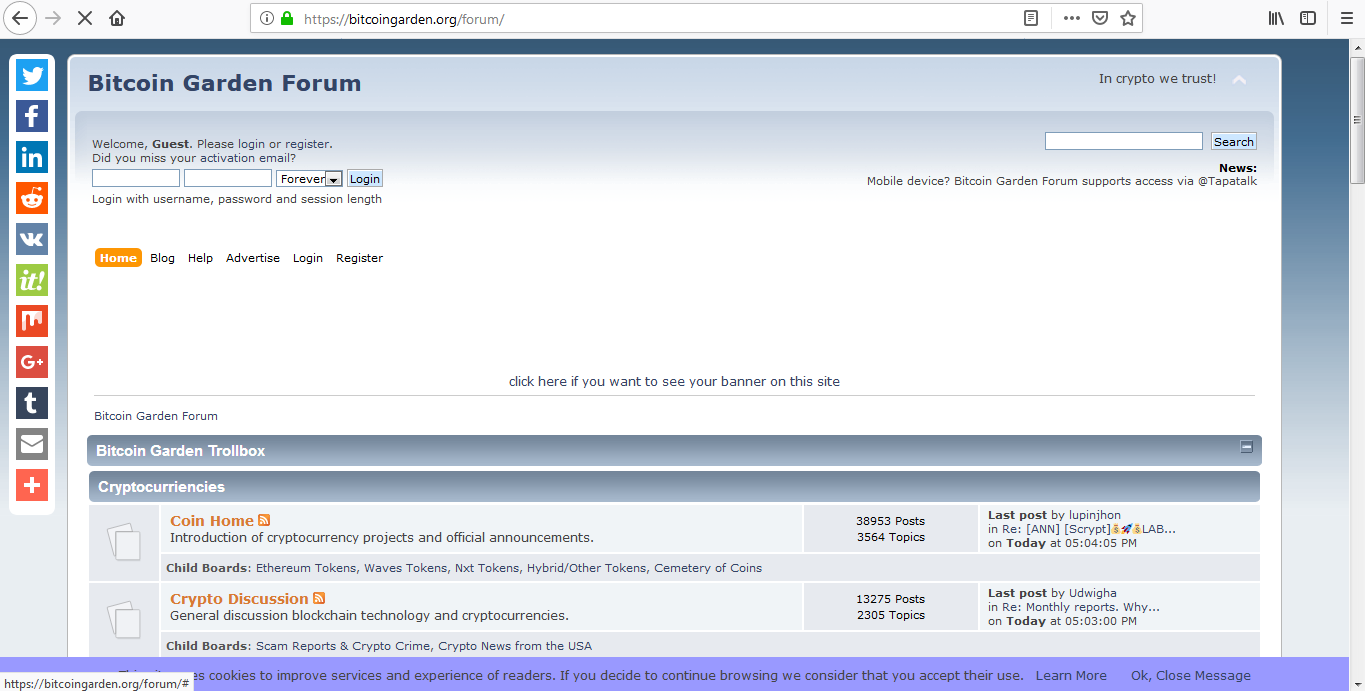Open Login menu item
Viewport: 1365px width, 691px height.
[x=308, y=258]
